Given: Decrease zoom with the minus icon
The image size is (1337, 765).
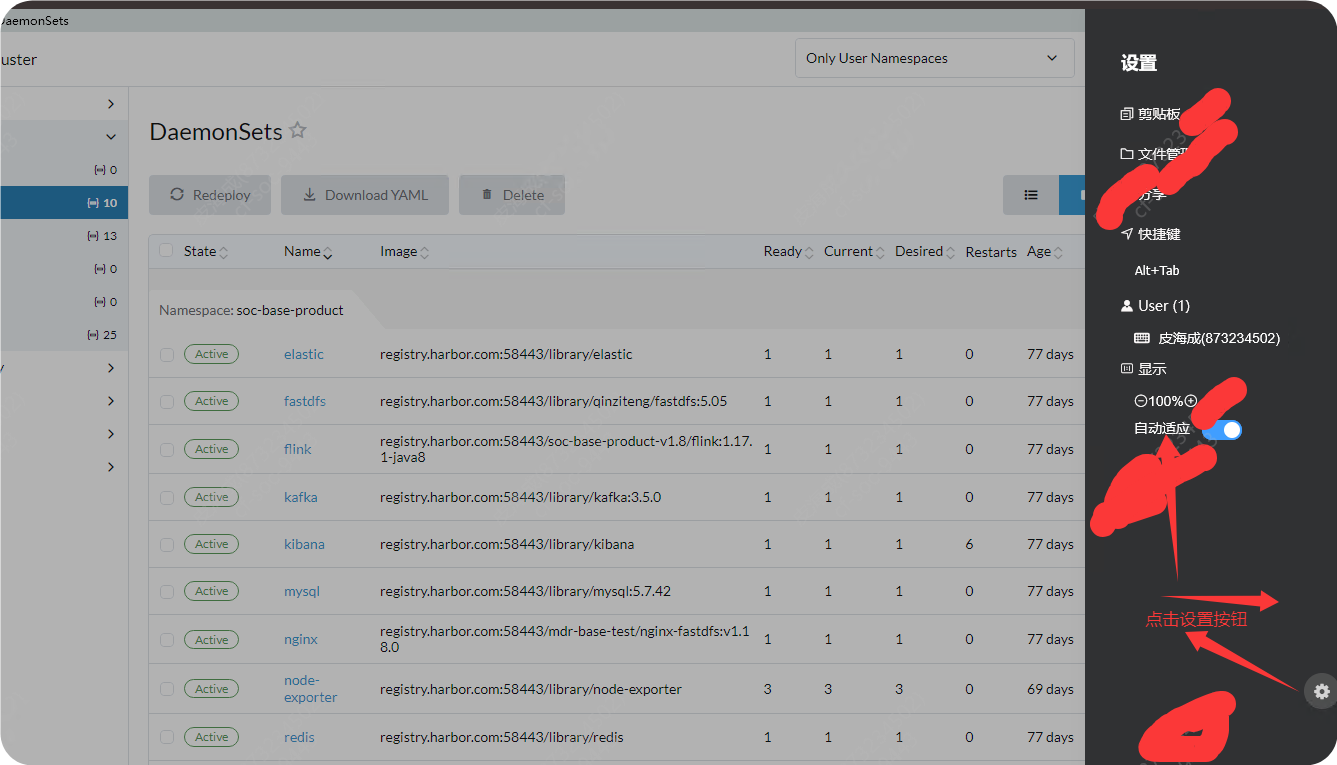Looking at the screenshot, I should click(x=1141, y=401).
